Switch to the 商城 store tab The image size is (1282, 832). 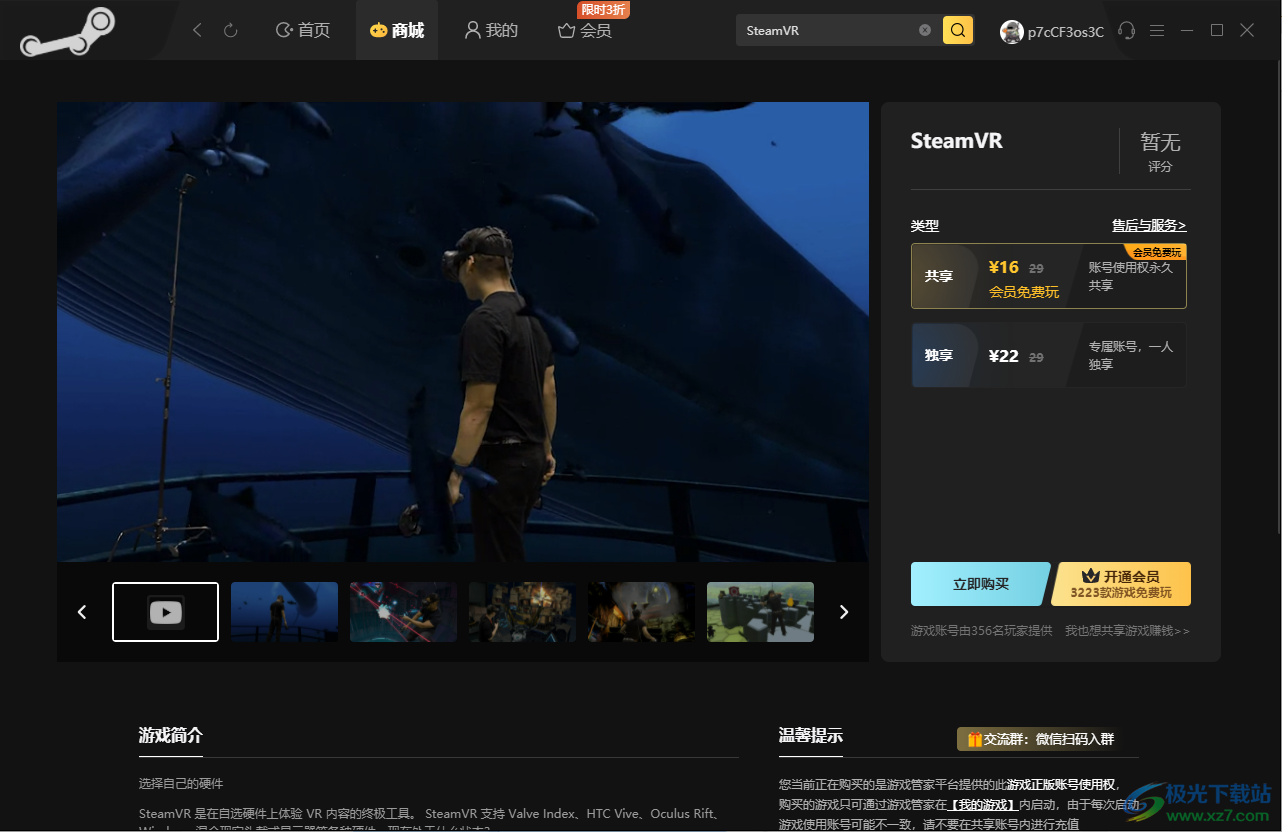point(397,31)
